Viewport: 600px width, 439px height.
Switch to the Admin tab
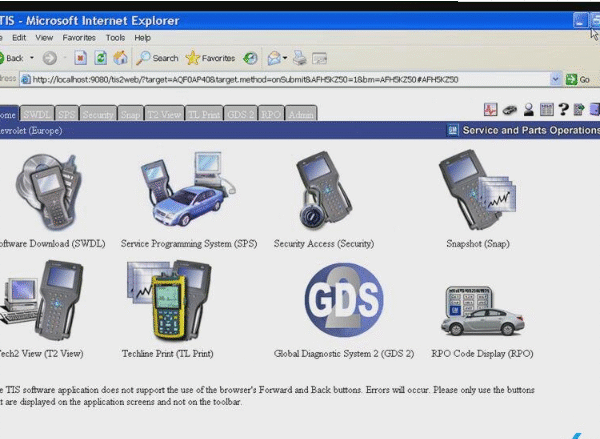coord(301,114)
